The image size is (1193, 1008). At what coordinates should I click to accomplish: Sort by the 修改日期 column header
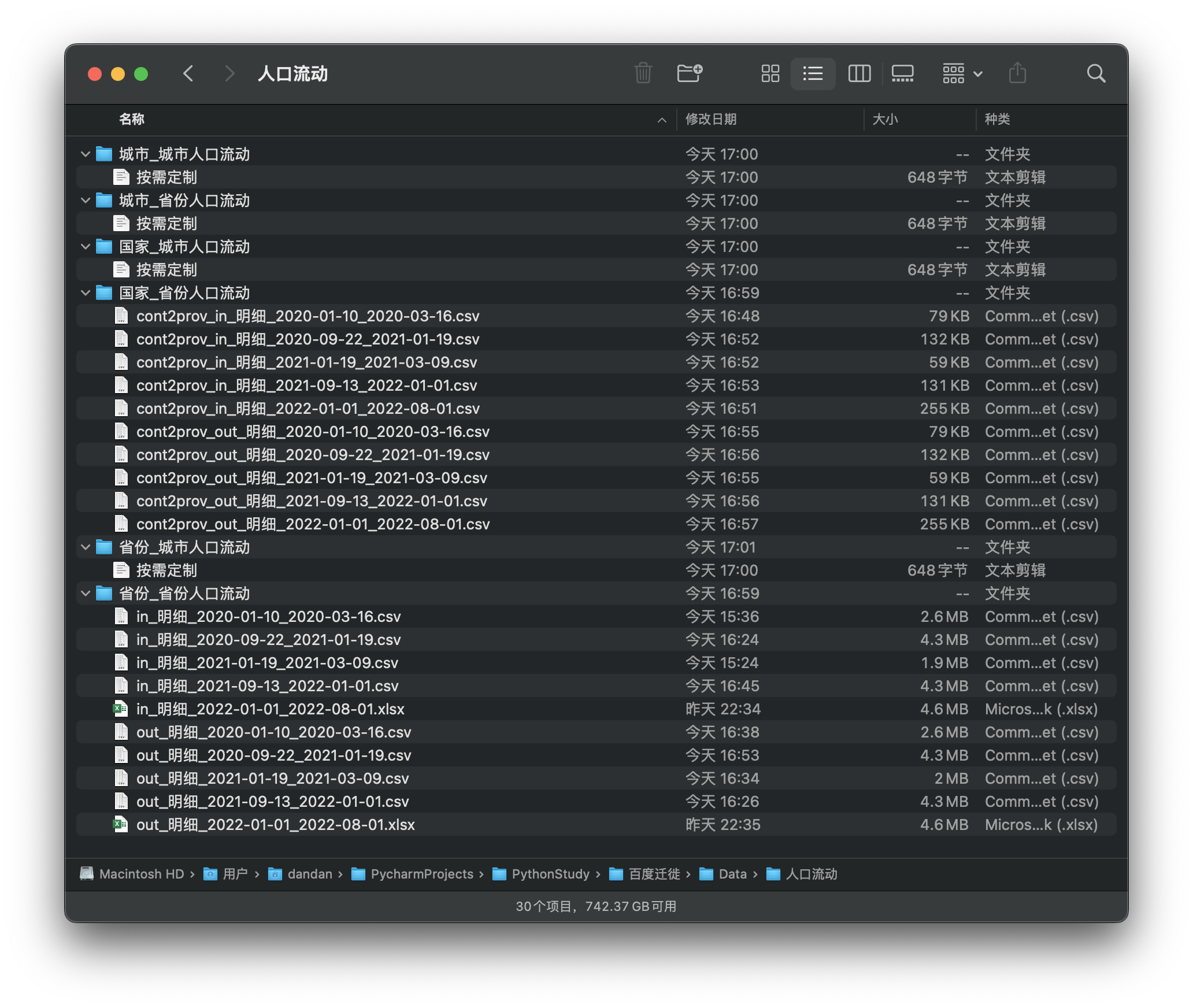click(711, 120)
